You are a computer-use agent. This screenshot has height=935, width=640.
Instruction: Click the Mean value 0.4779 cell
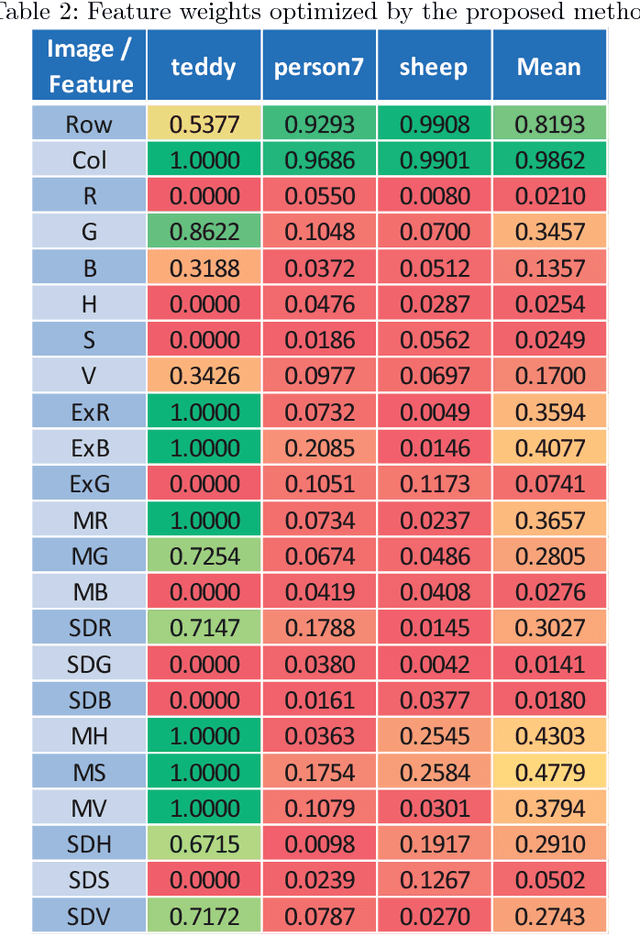point(548,772)
